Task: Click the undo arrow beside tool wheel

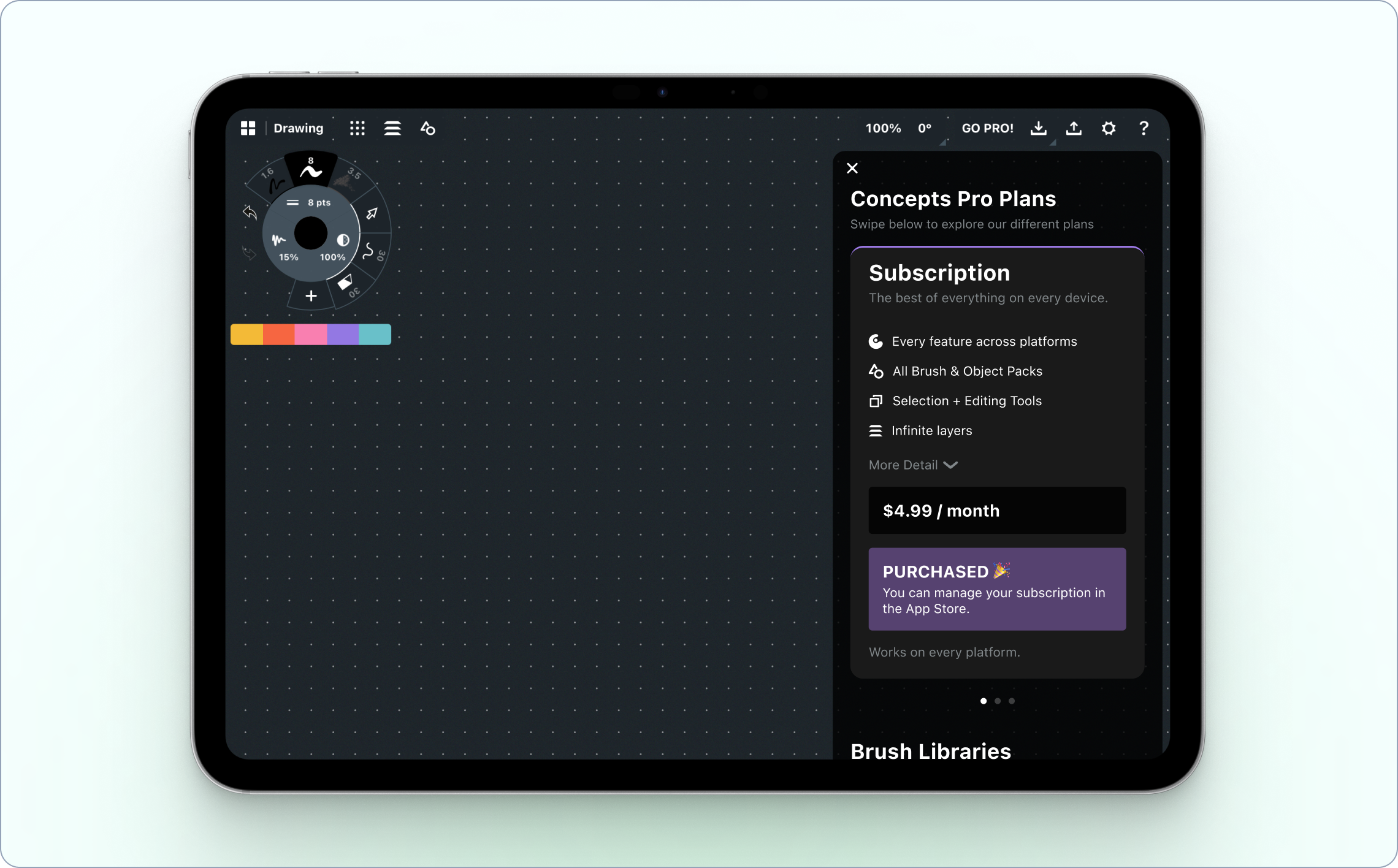Action: (250, 213)
